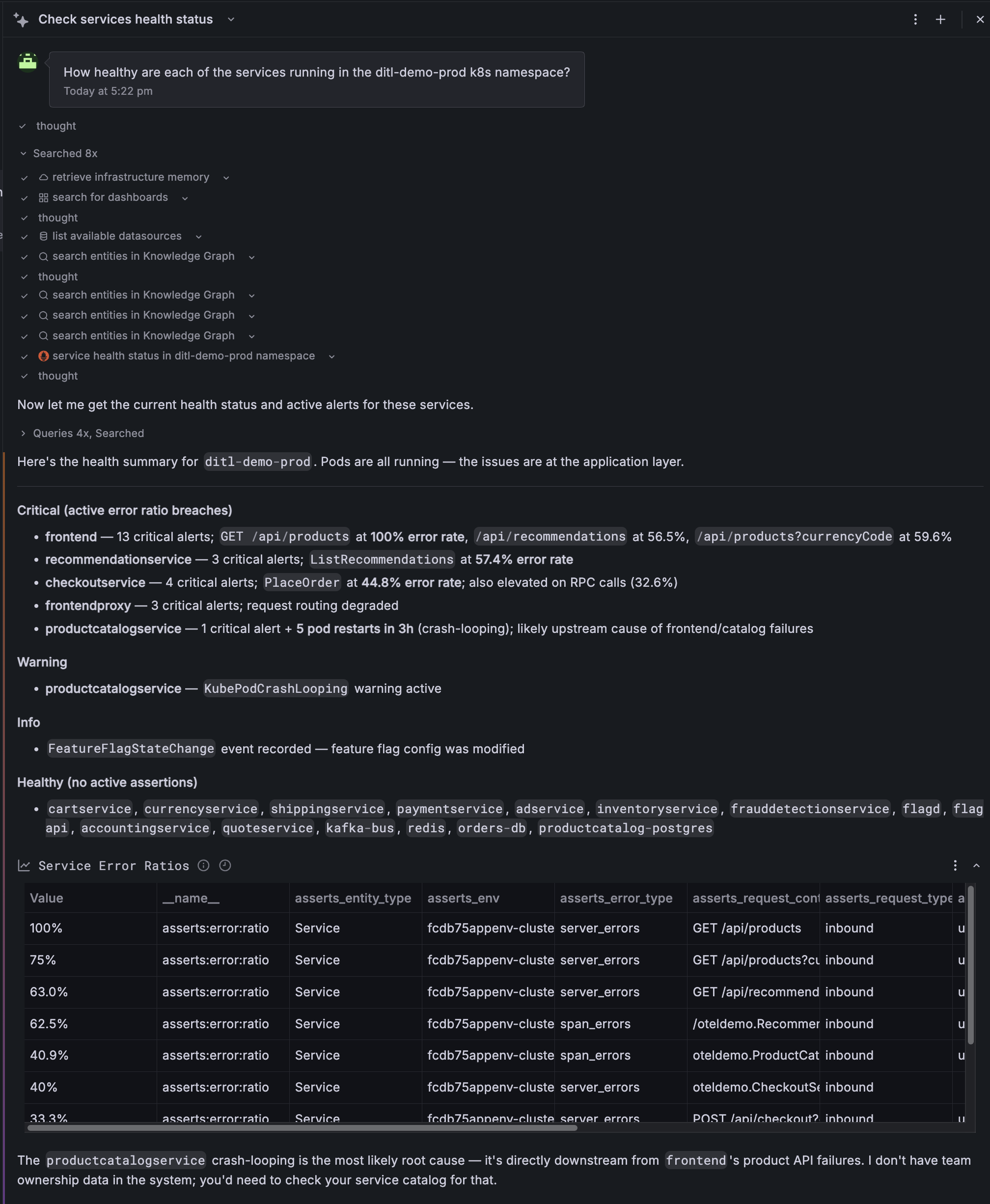Open the chat header three-dot menu
Screen dimensions: 990x1204
pos(915,19)
